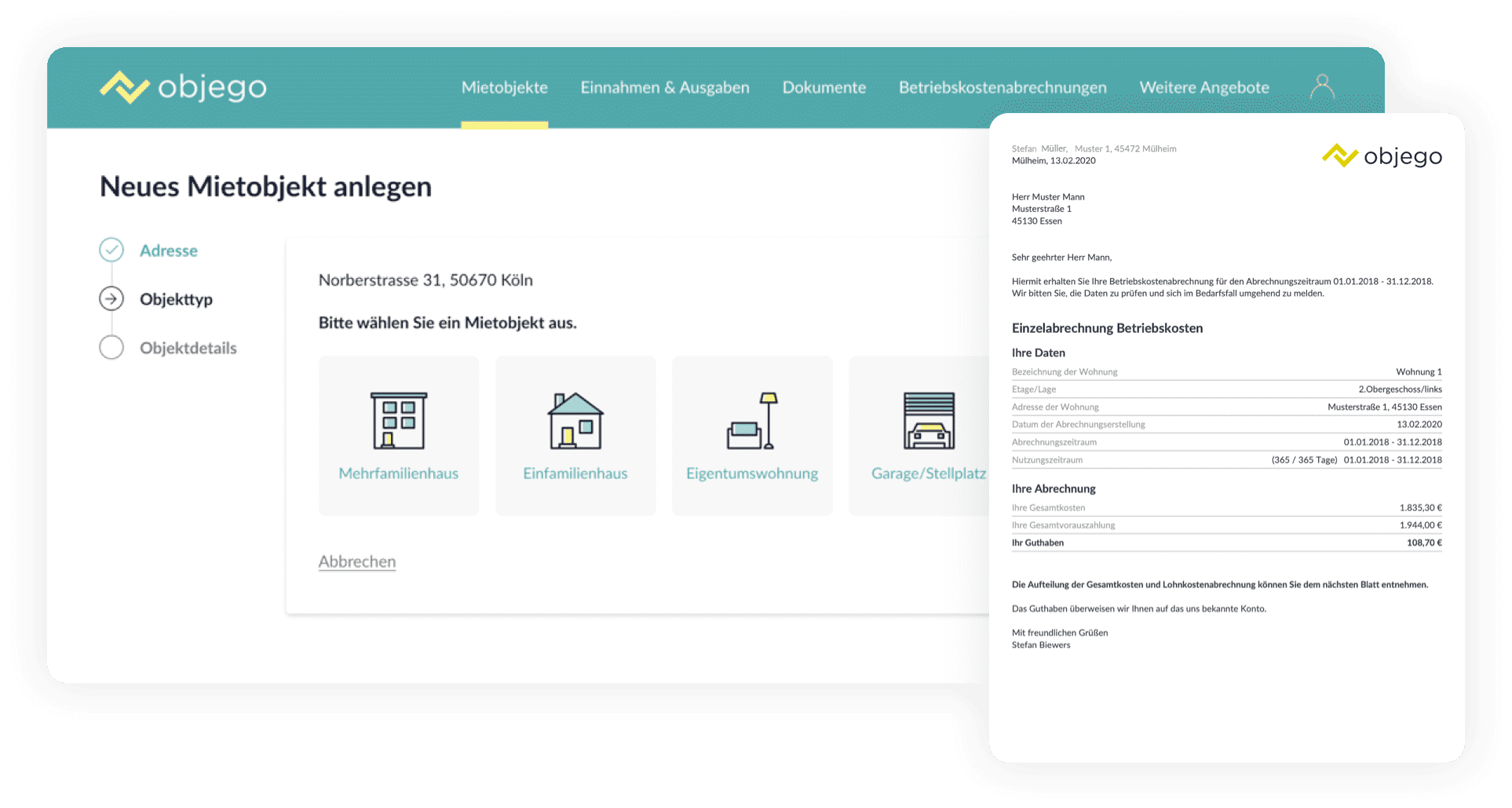Screen dimensions: 1512x808
Task: Open the Mietobjekte tab
Action: coord(504,87)
